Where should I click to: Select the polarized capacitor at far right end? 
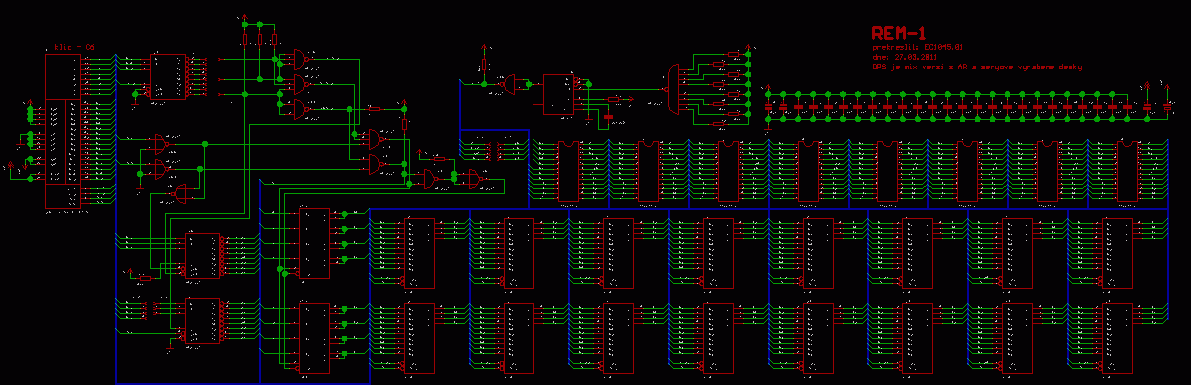[x=1167, y=108]
